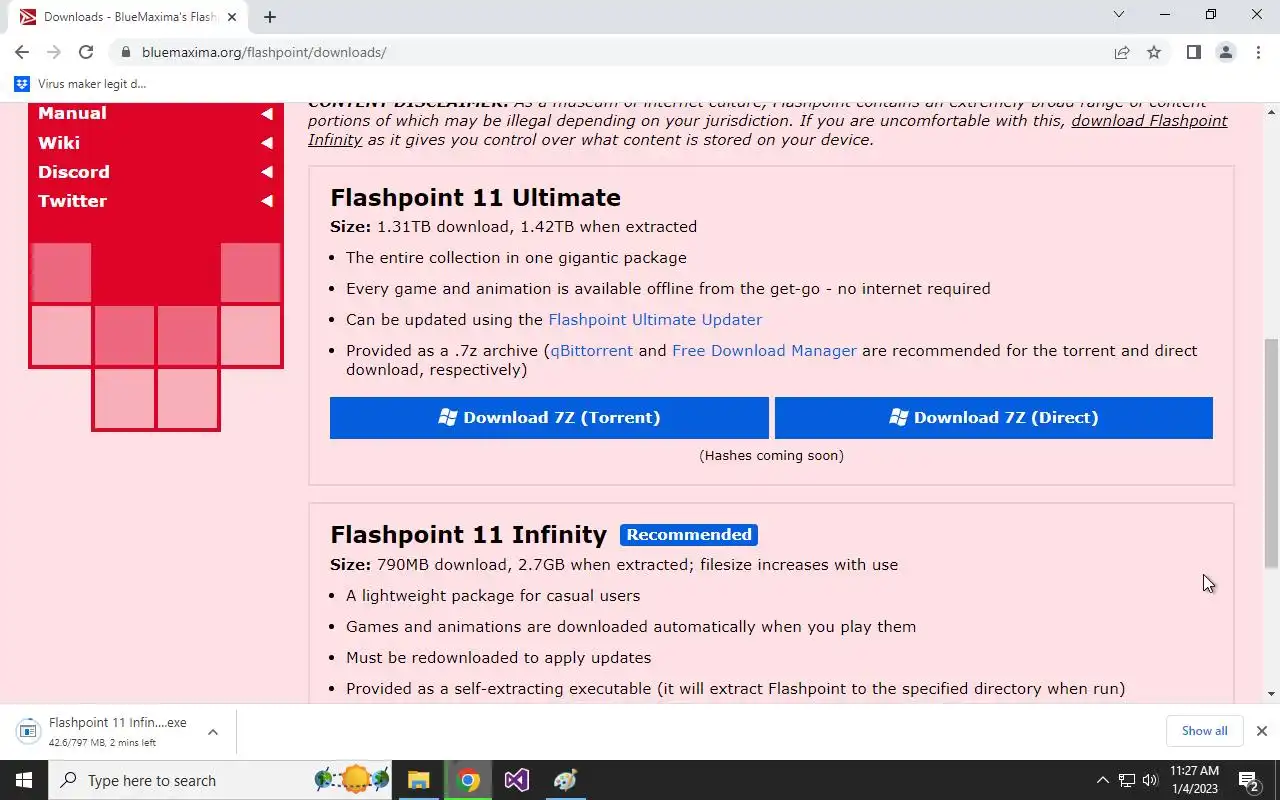Image resolution: width=1280 pixels, height=800 pixels.
Task: Click the 'Flashpoint 11 Ultimate' heading
Action: (475, 197)
